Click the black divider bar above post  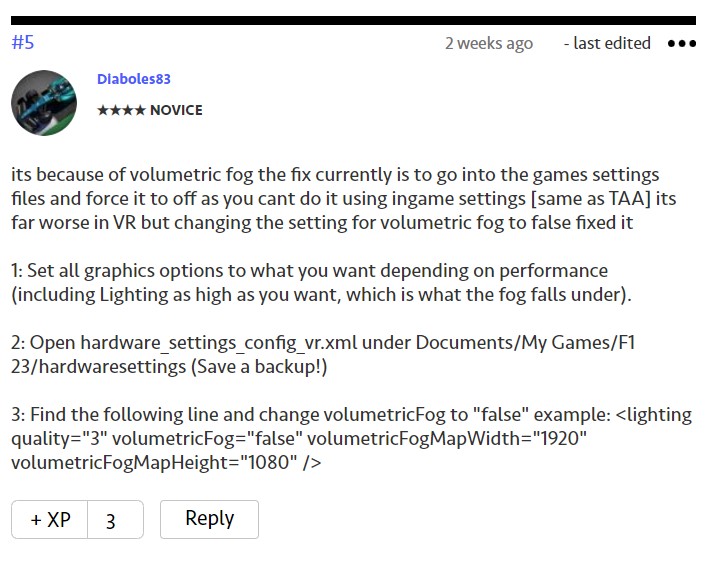click(353, 21)
